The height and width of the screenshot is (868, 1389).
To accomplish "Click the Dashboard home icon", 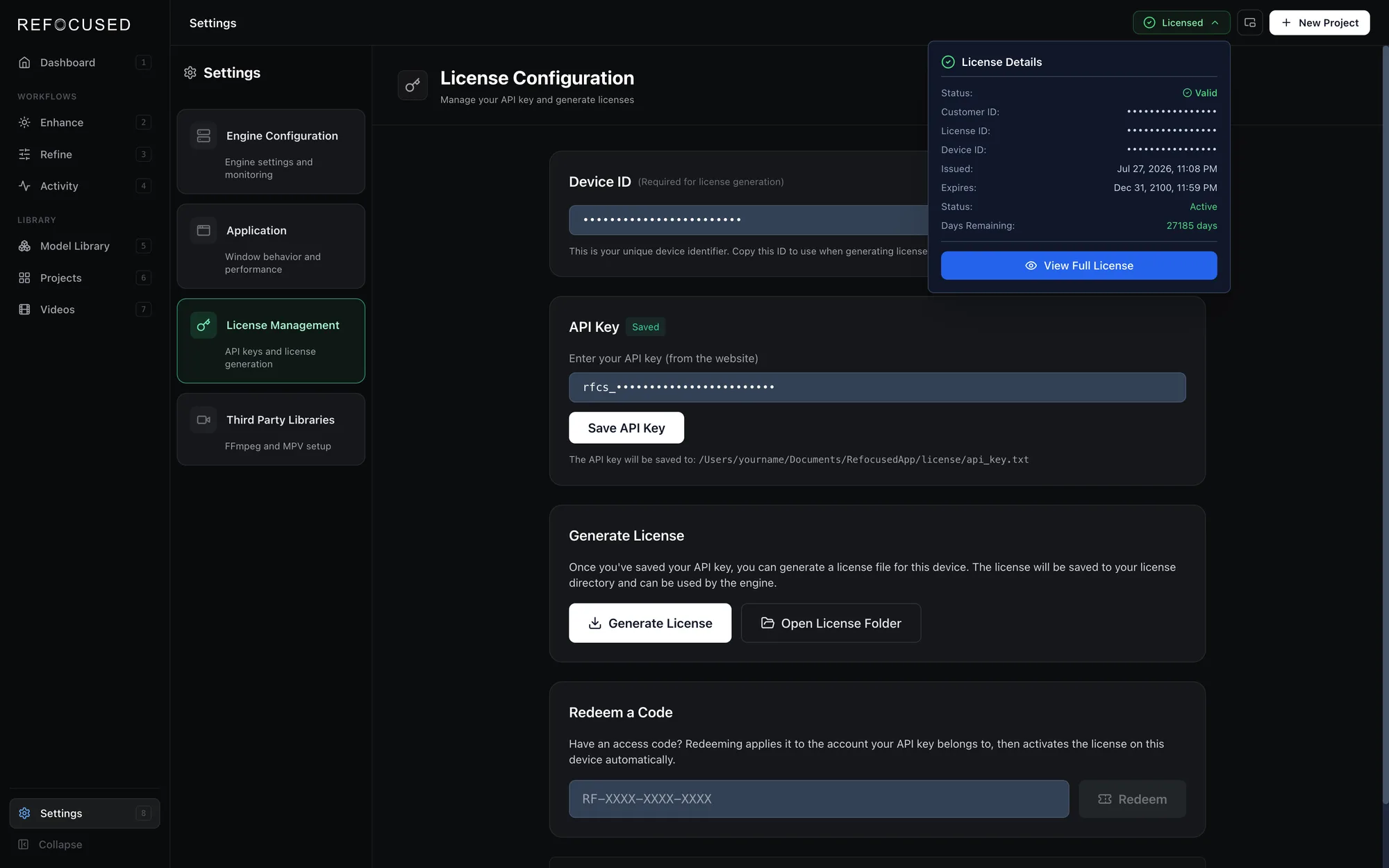I will click(24, 62).
